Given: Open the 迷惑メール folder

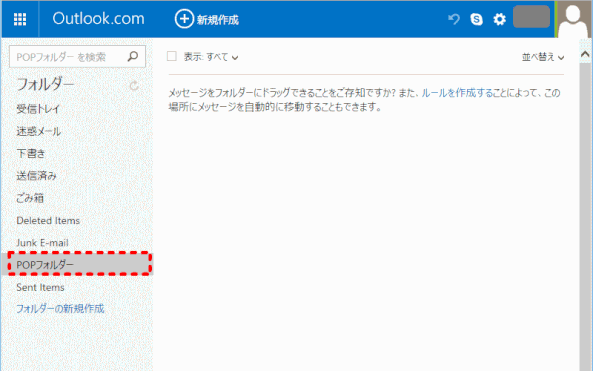Looking at the screenshot, I should tap(39, 131).
